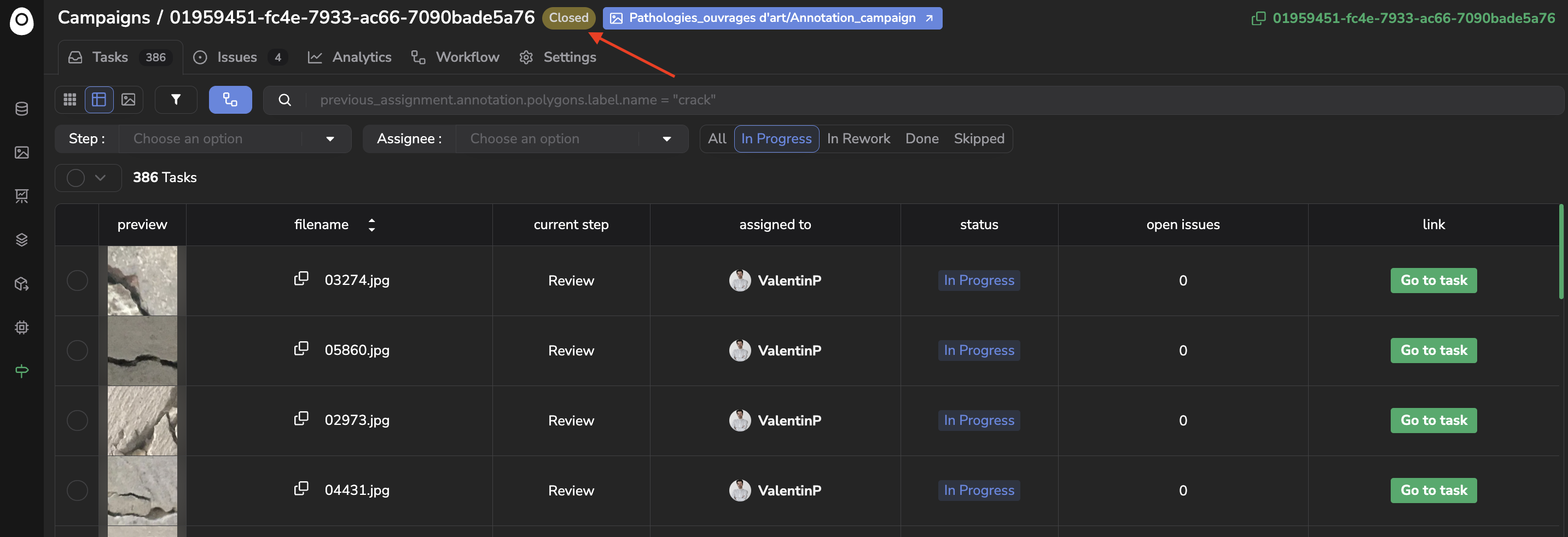Open the processor chip sidebar icon
Viewport: 1568px width, 537px height.
(22, 327)
